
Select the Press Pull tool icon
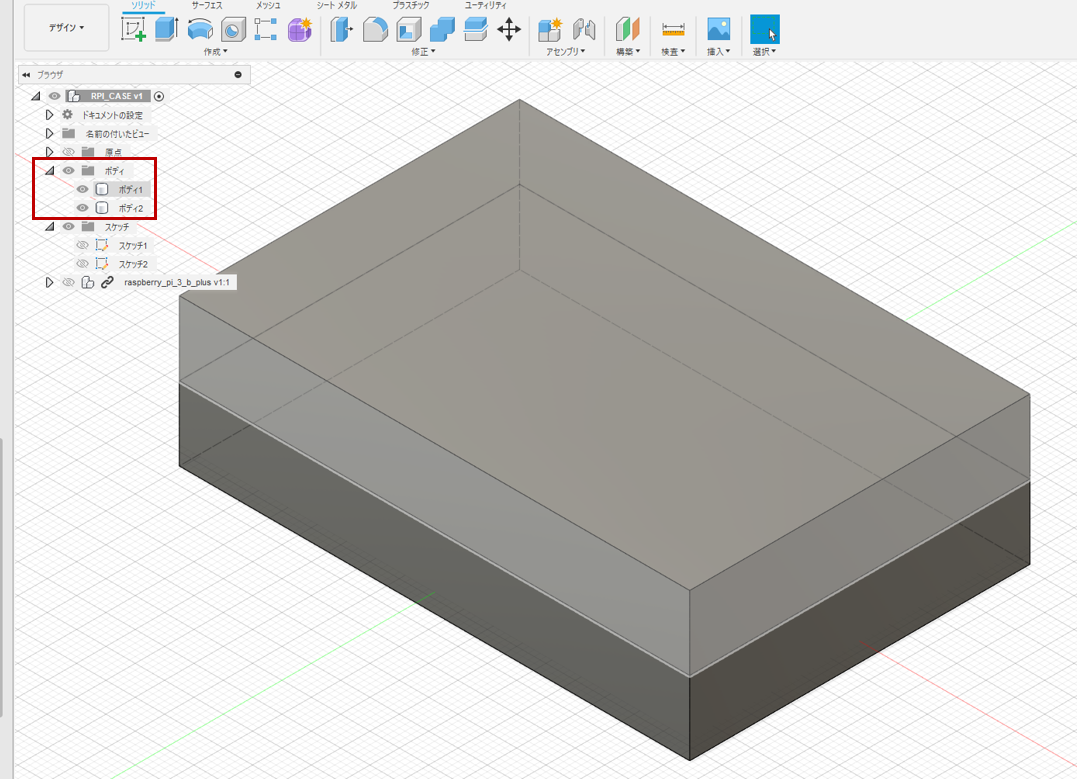pos(341,30)
